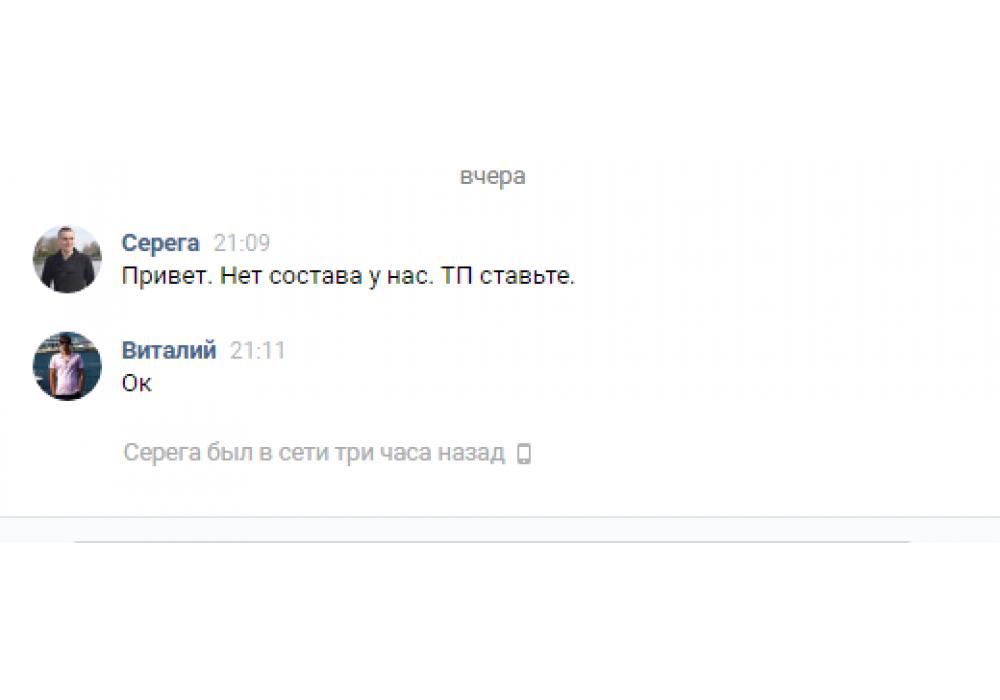Open the Серега sender name link

pyautogui.click(x=160, y=243)
